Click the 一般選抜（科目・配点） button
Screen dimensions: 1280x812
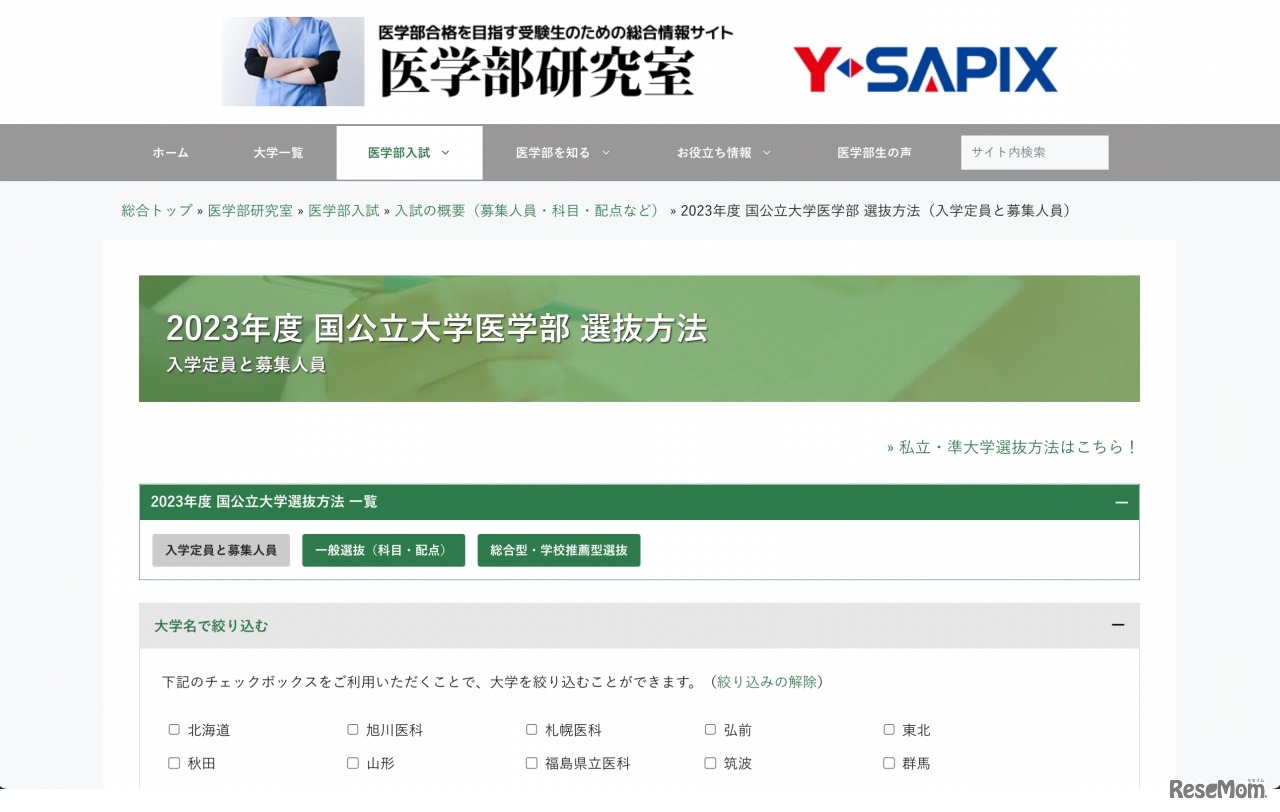click(383, 550)
